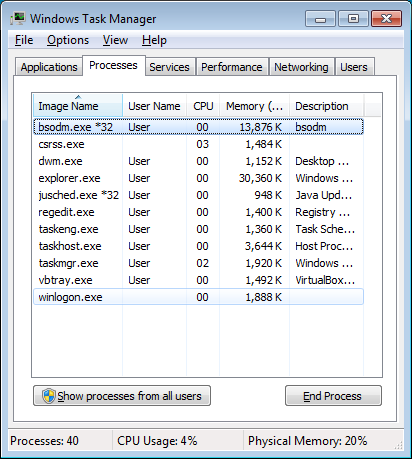
Task: Switch to the Applications tab
Action: click(49, 67)
